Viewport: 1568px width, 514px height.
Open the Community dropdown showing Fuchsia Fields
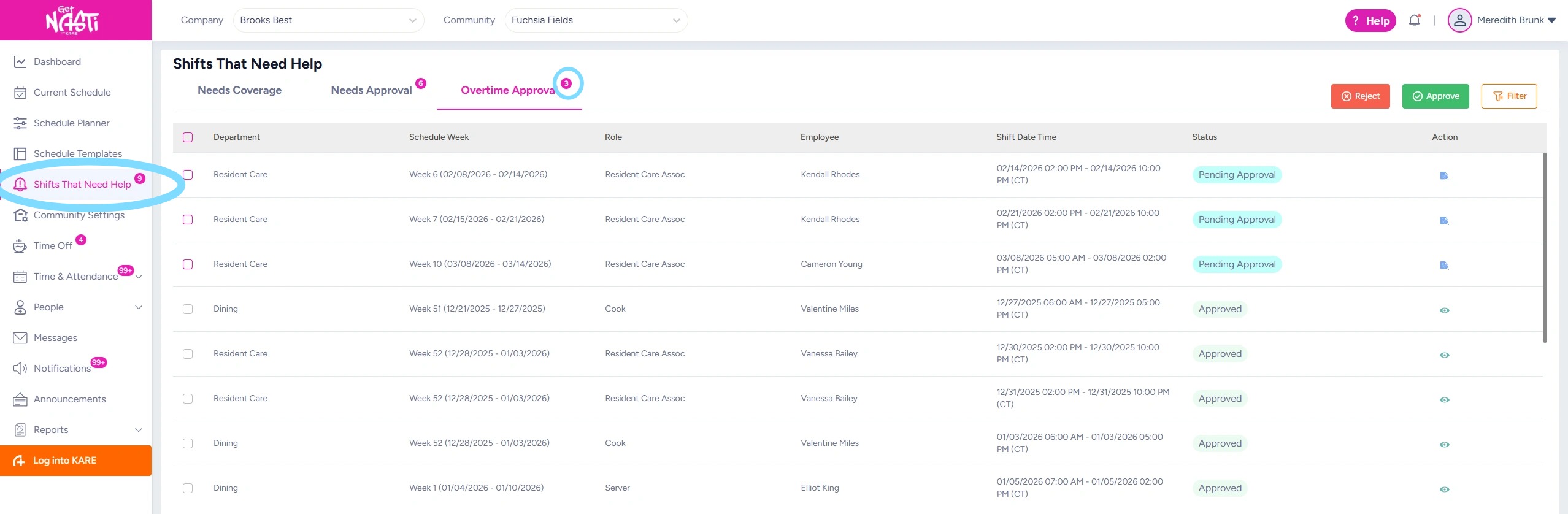coord(596,20)
